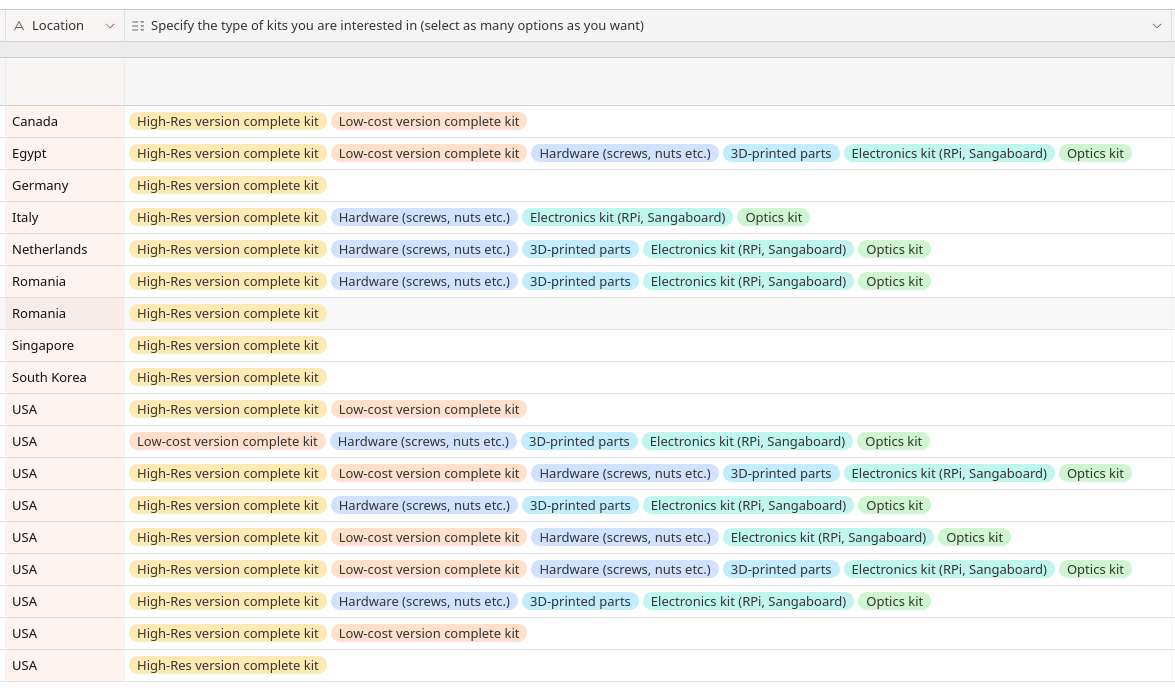Expand the kit types column header menu
The height and width of the screenshot is (699, 1175).
pos(1158,26)
